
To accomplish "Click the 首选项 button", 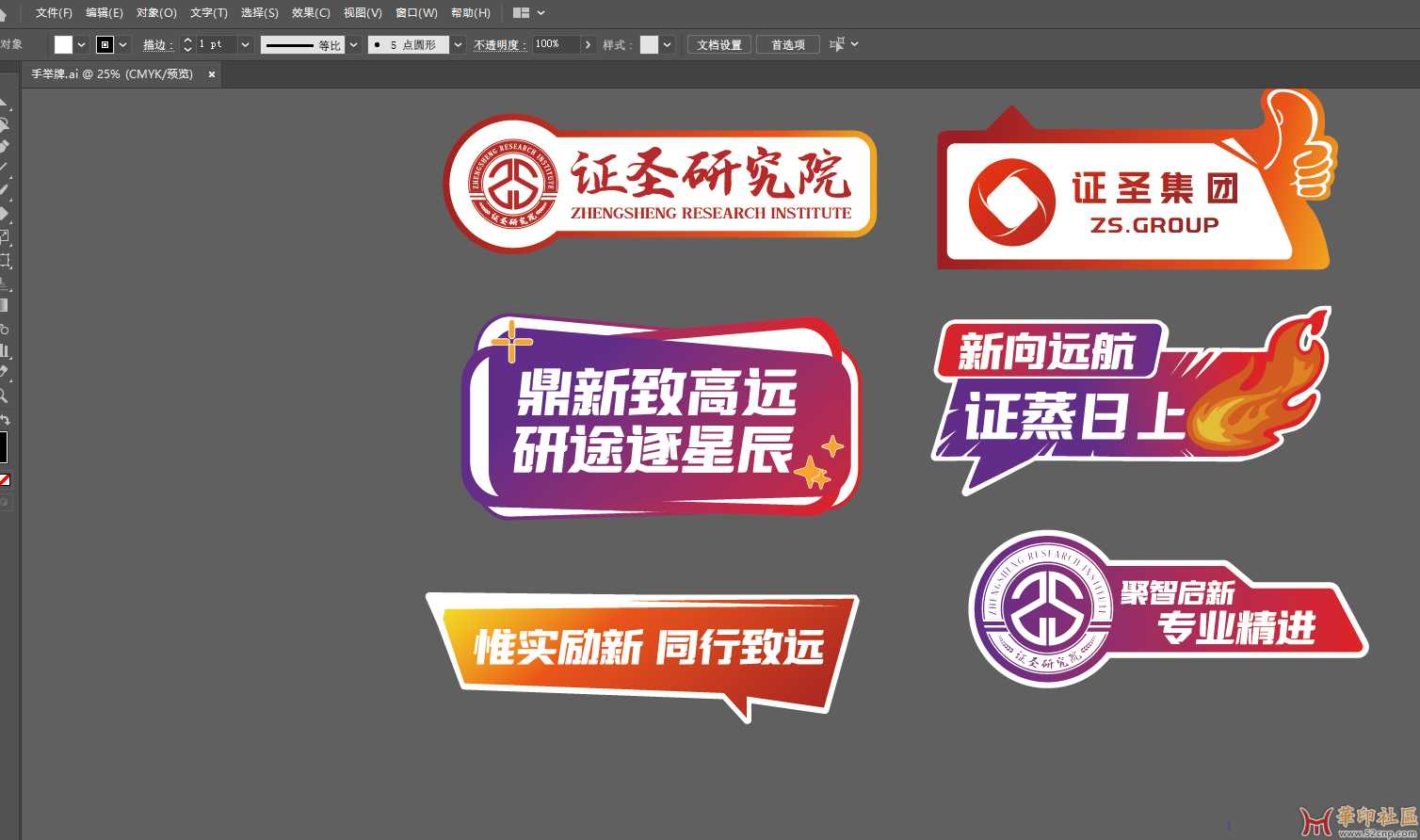I will point(788,44).
